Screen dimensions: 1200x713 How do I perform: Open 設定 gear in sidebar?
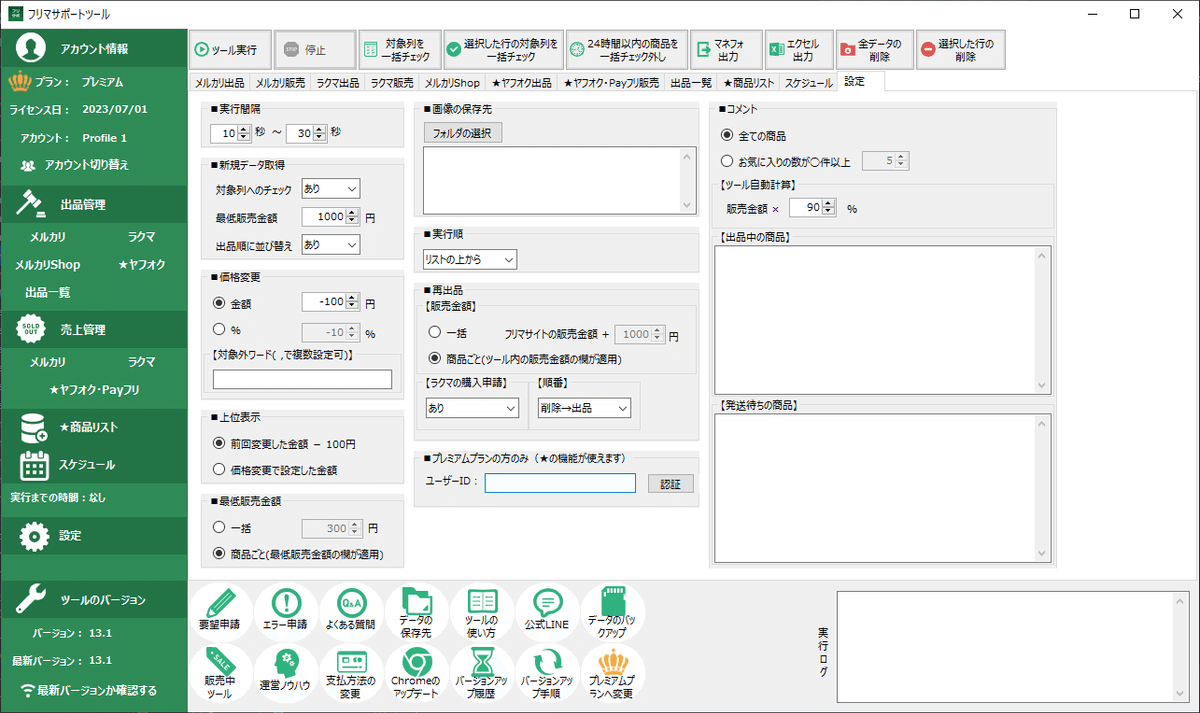(x=93, y=536)
